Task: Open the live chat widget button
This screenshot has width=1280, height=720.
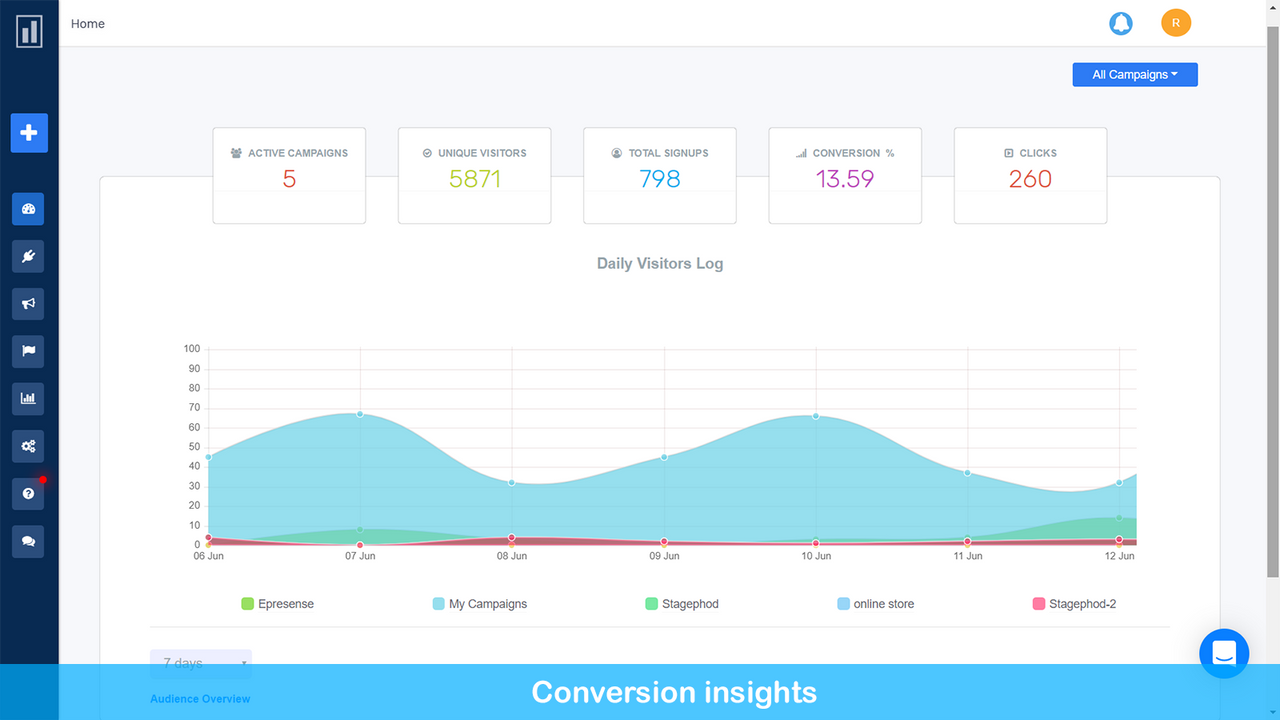Action: [1224, 654]
